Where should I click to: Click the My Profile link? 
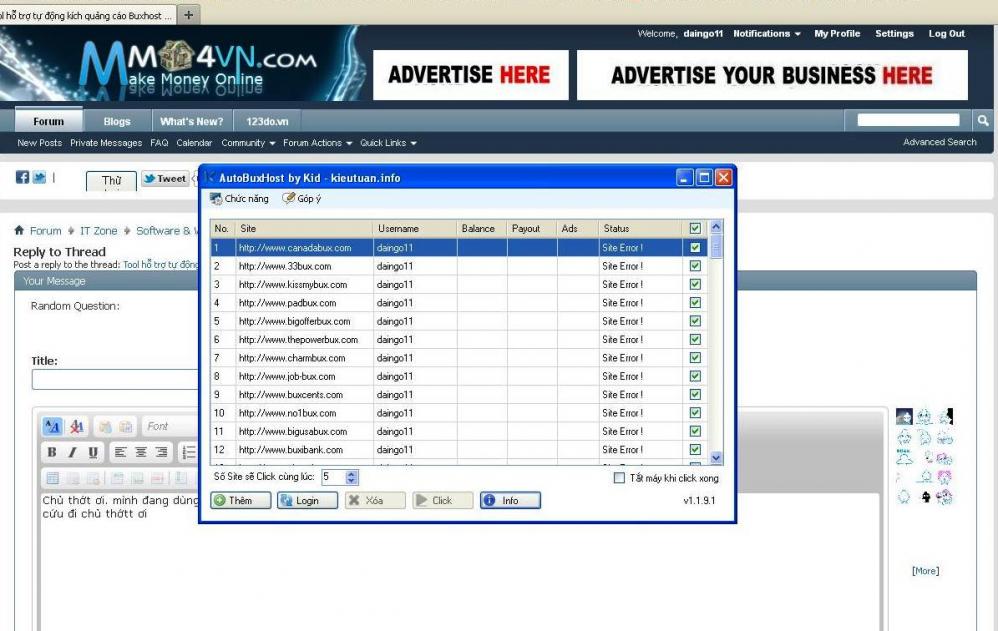(837, 34)
